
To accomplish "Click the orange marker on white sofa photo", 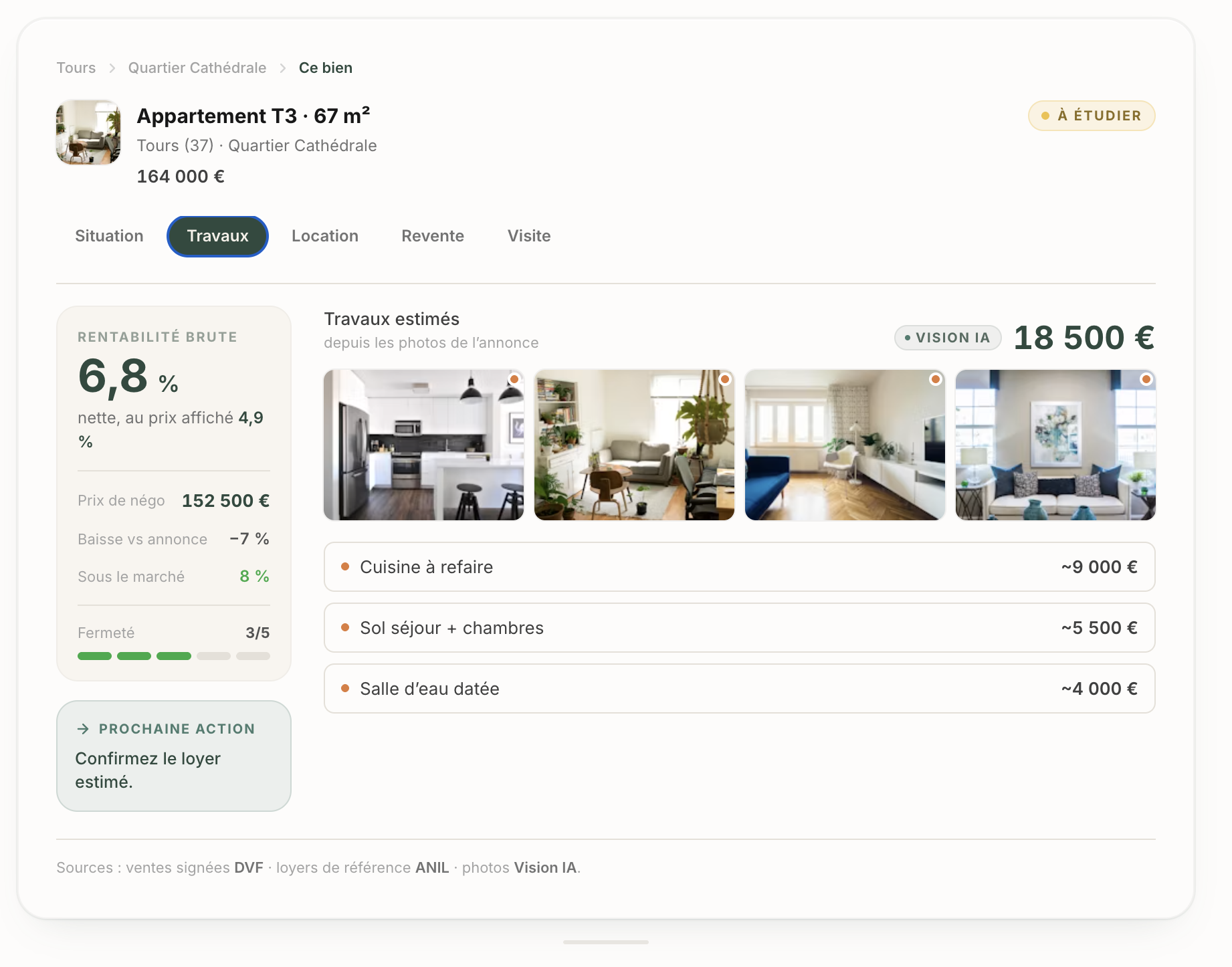I will pos(1146,379).
